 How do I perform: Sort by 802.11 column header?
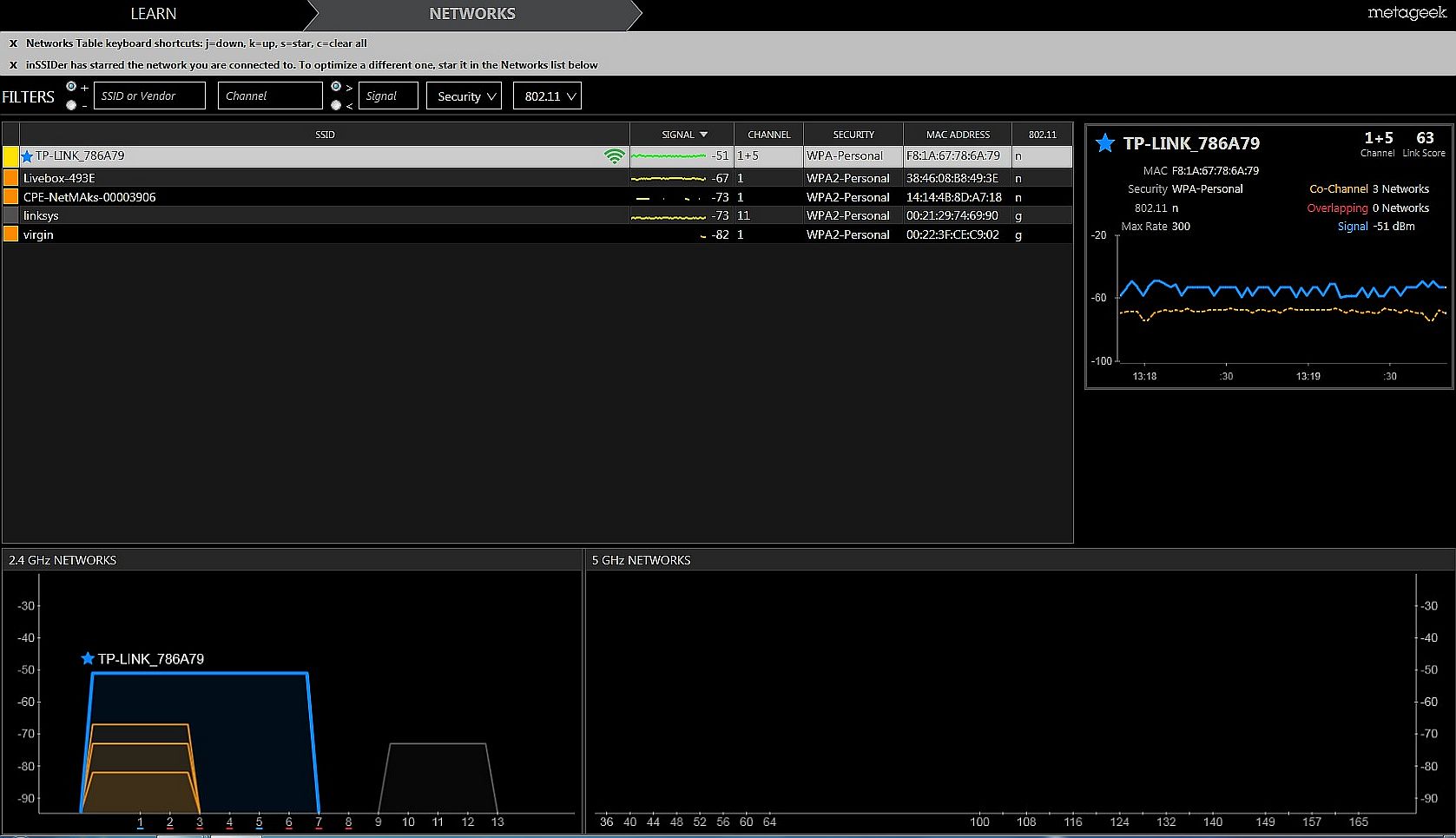pos(1043,135)
